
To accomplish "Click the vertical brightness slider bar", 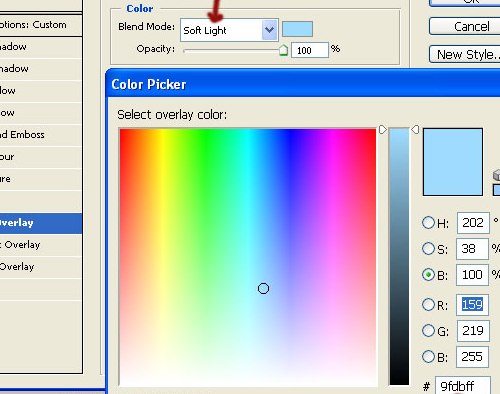I will click(399, 257).
